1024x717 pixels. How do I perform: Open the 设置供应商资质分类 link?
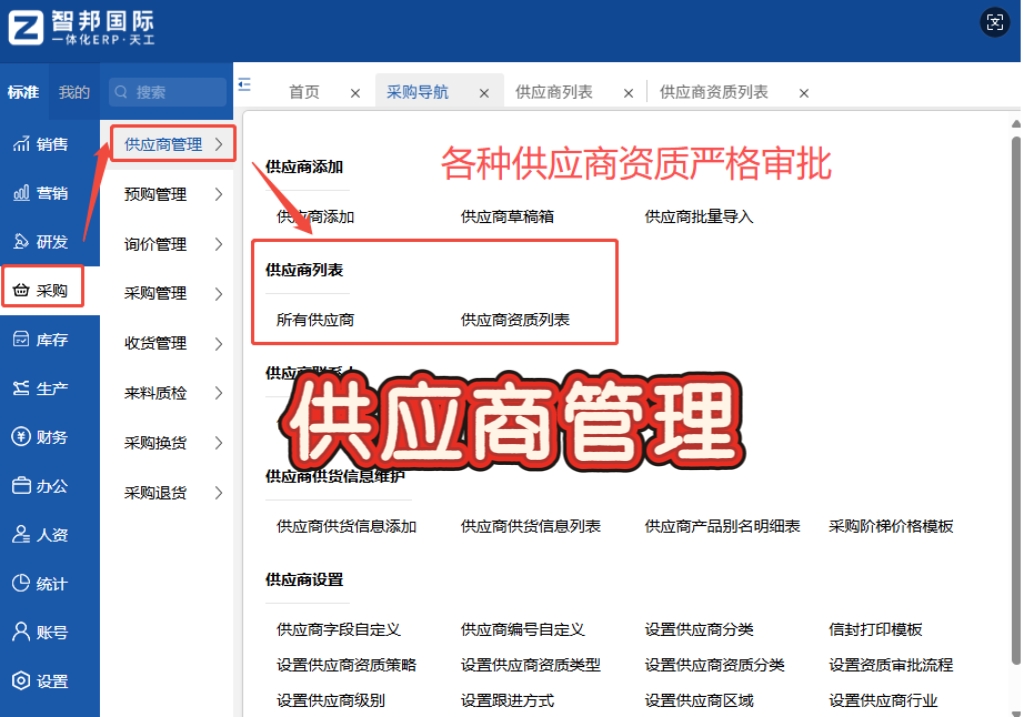(x=714, y=665)
